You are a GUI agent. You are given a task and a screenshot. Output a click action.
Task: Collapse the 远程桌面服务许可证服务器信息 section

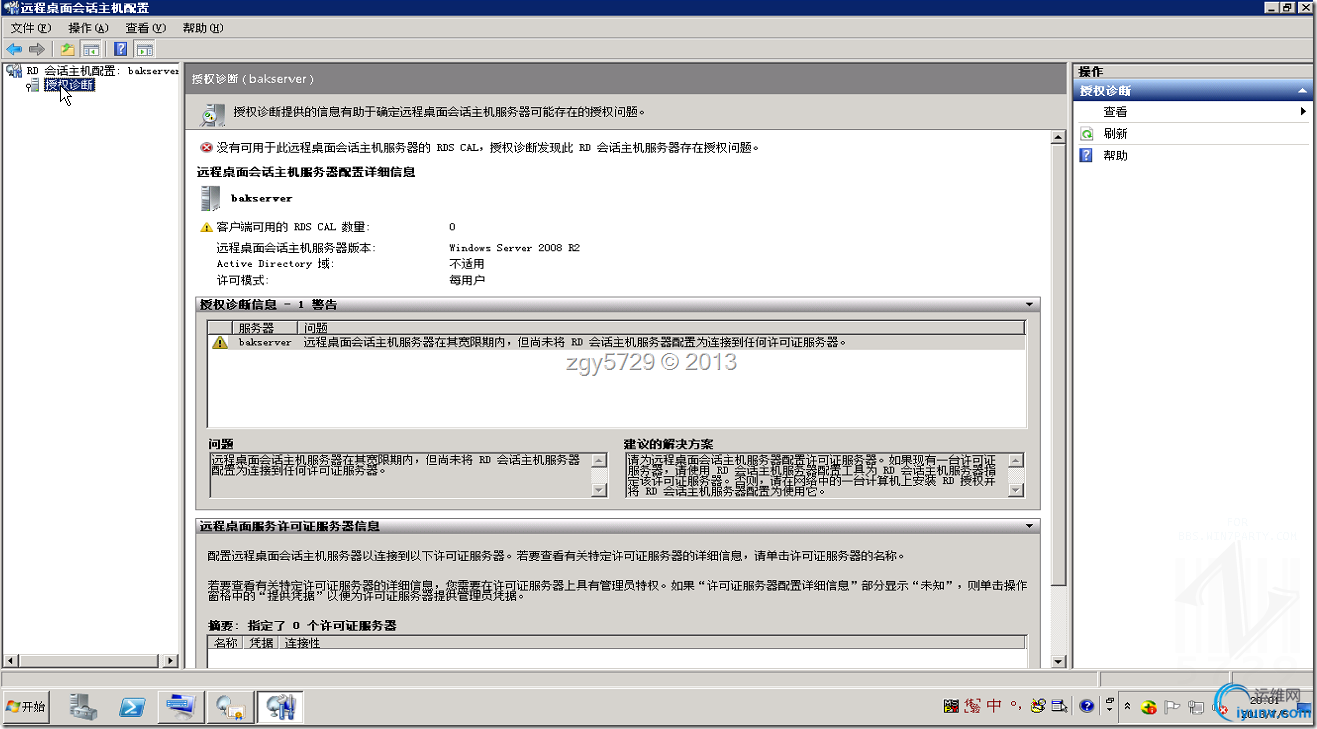point(1029,526)
